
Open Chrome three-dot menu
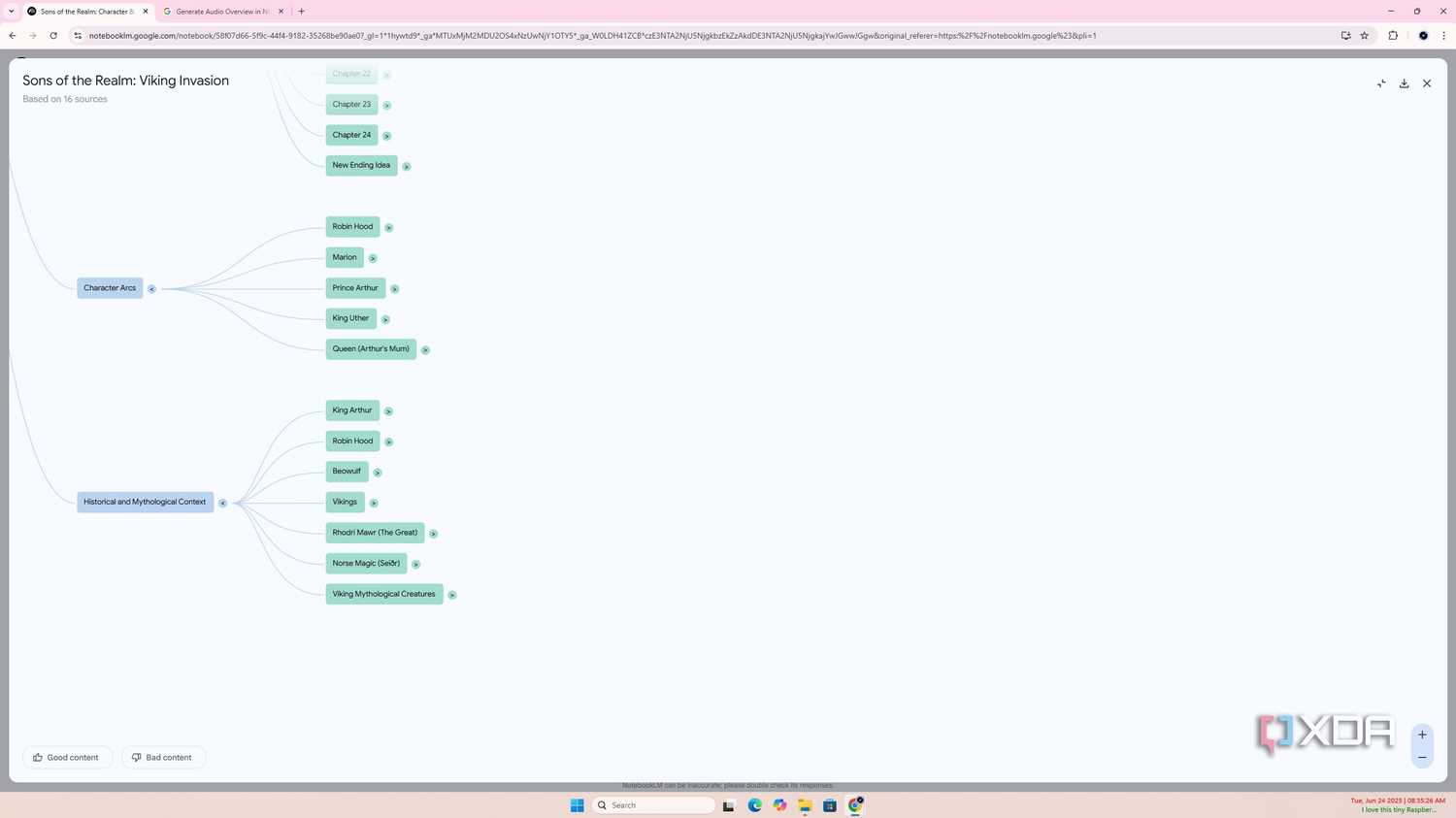tap(1443, 36)
